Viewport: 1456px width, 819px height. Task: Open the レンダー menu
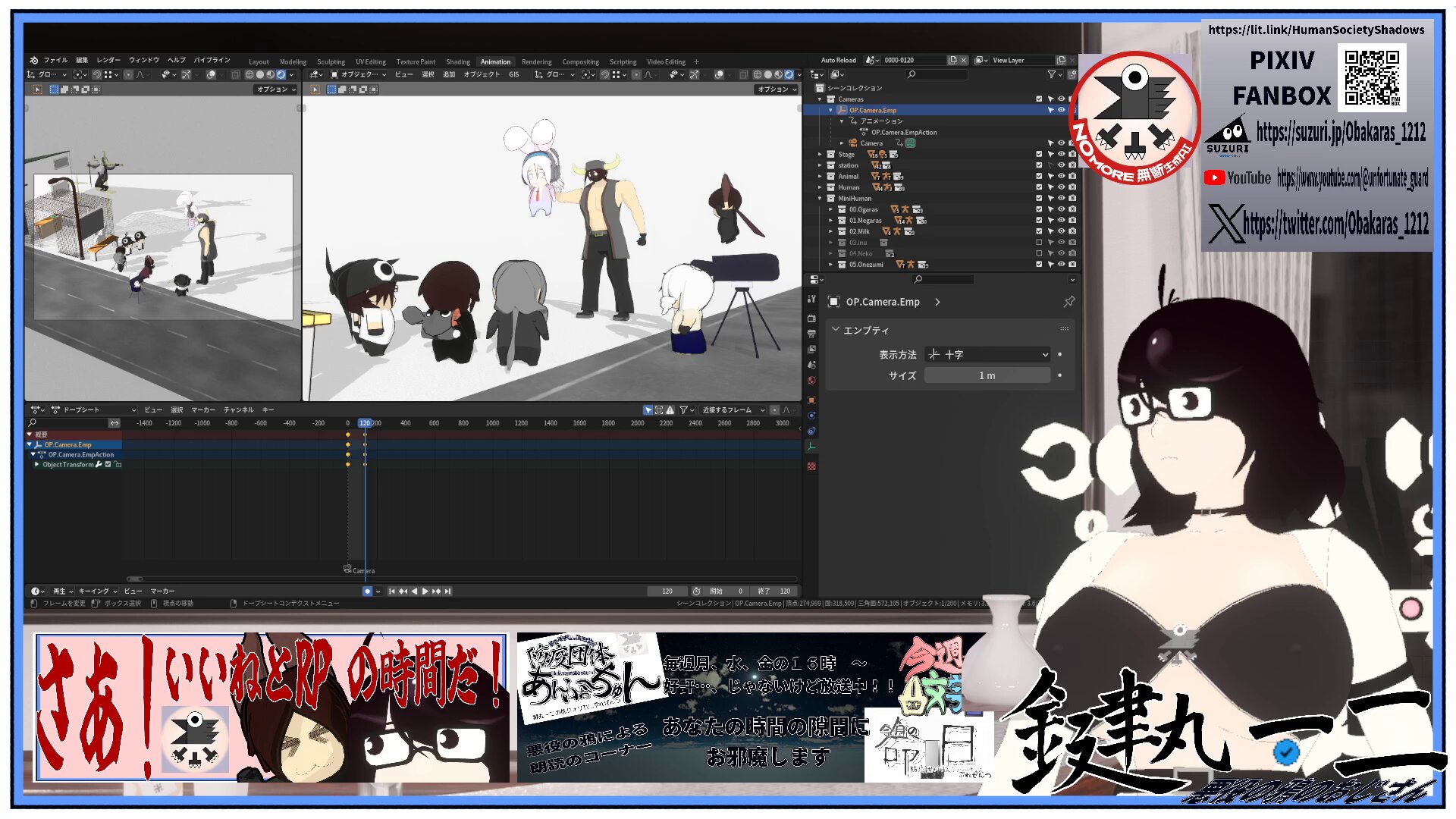(108, 60)
